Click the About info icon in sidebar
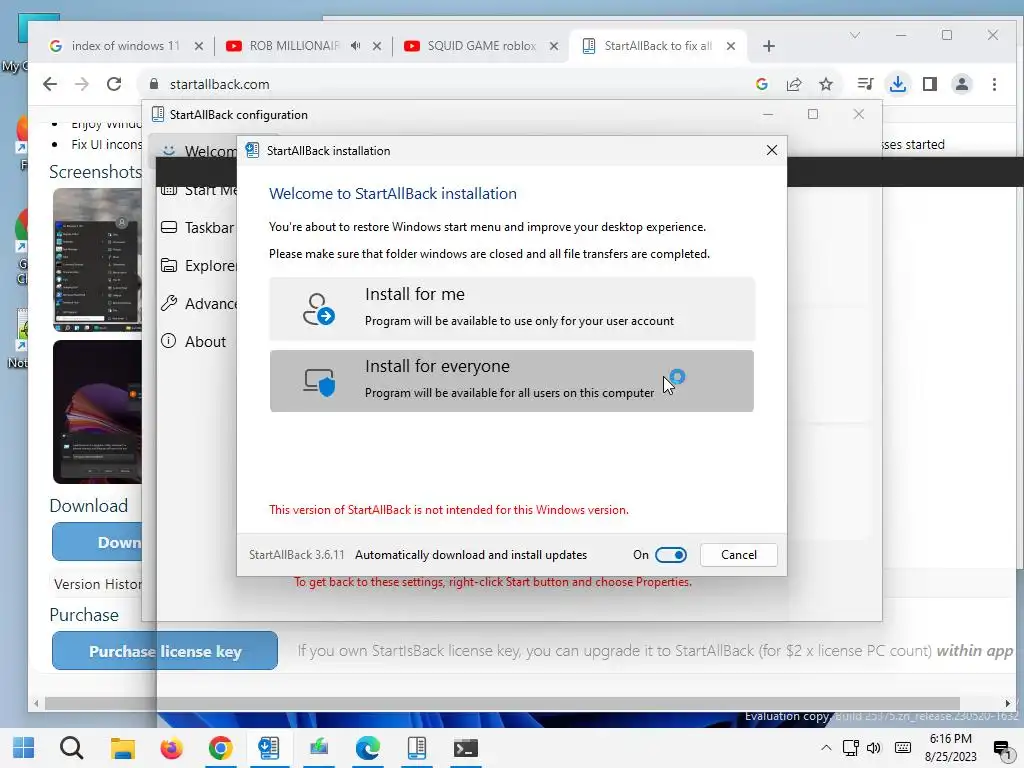1024x768 pixels. pos(168,341)
